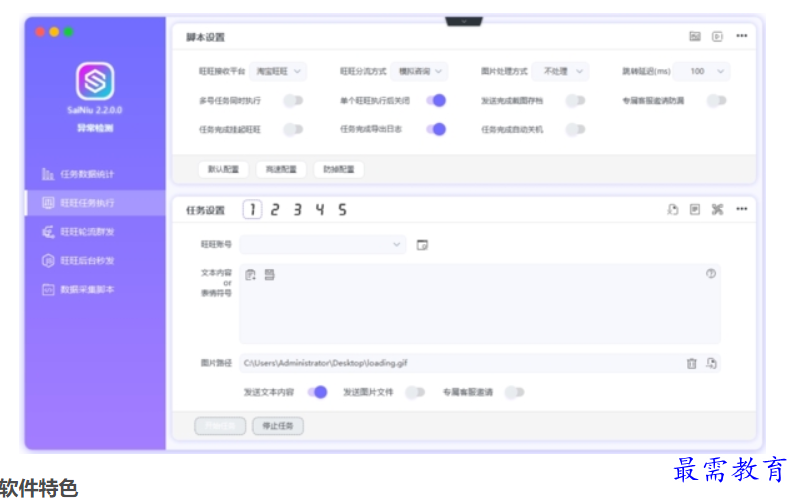Enable 发送图片文件 switch
This screenshot has height=501, width=795.
415,392
